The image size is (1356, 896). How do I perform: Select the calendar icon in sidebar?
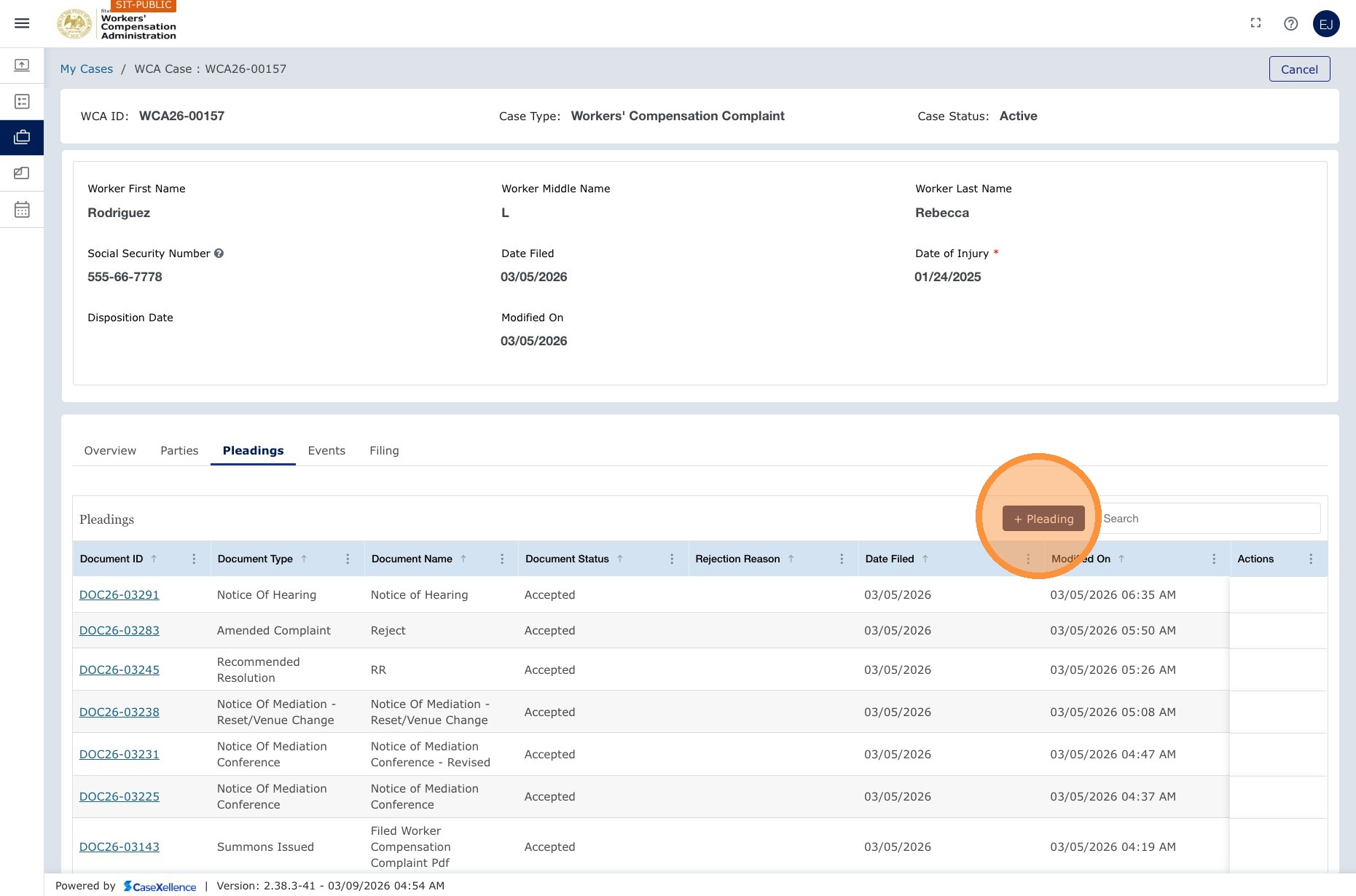(22, 210)
